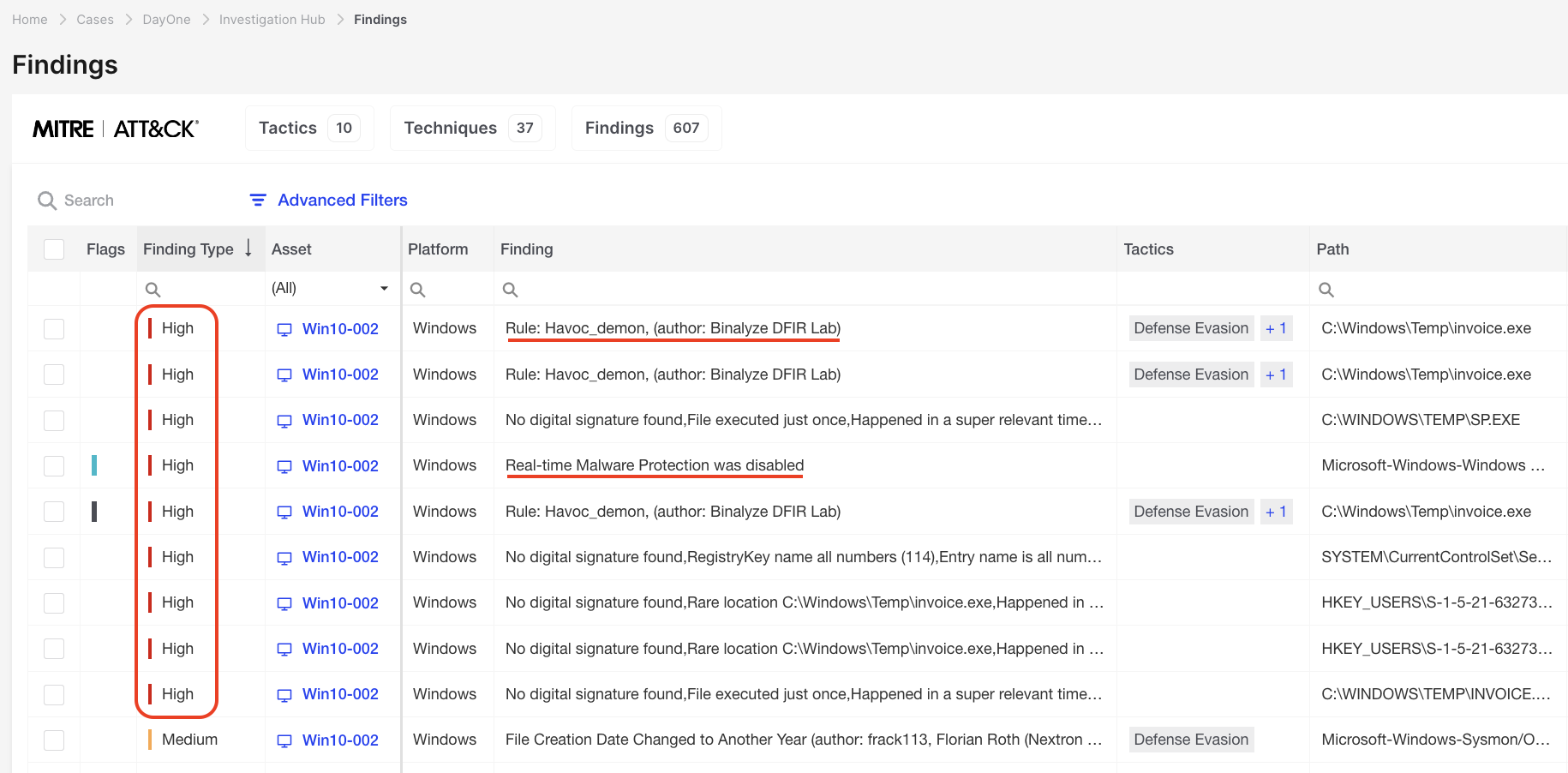Toggle the select-all checkbox in header
The width and height of the screenshot is (1568, 773).
click(54, 249)
